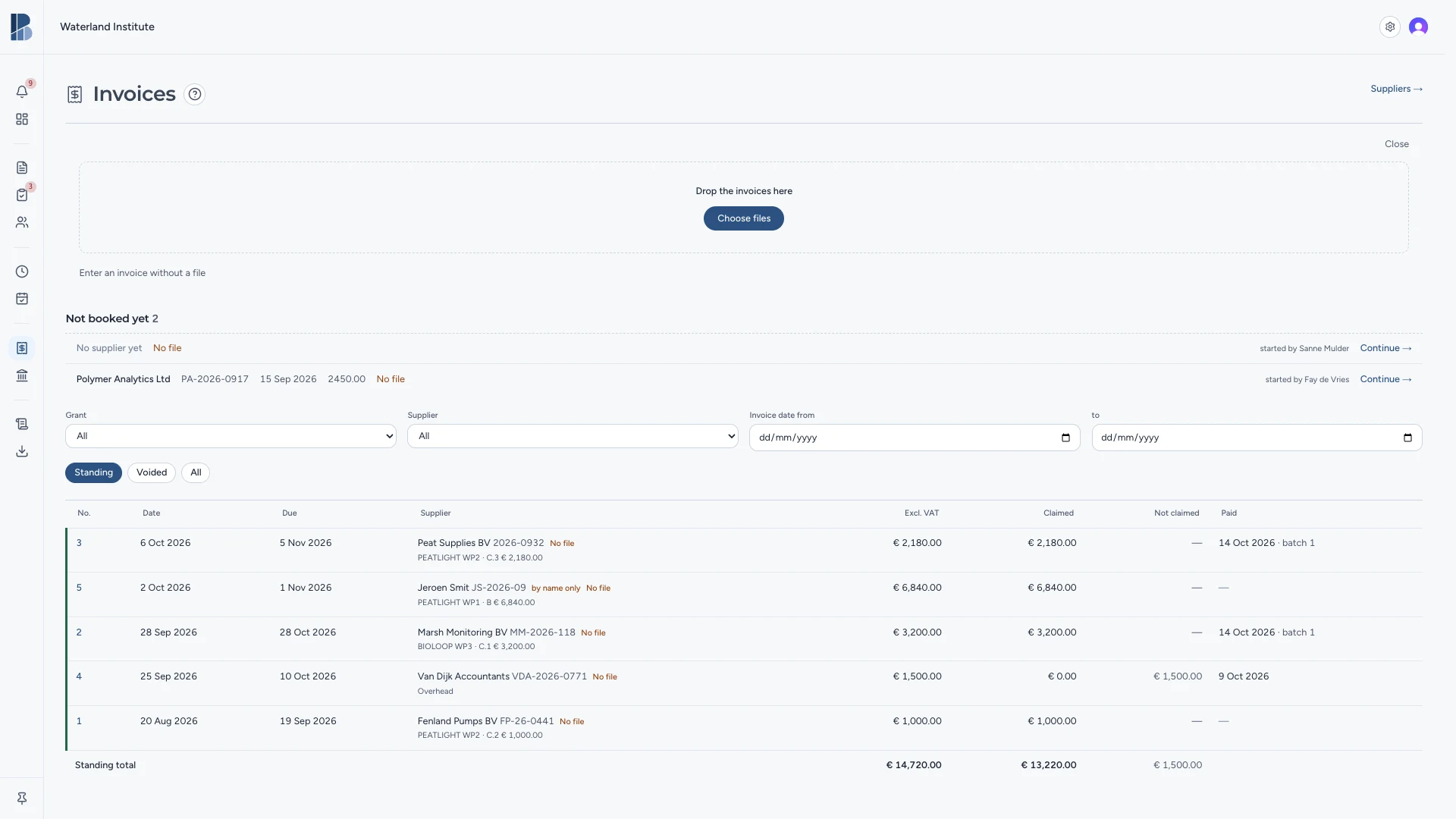Select the Standing filter pill

[x=93, y=472]
